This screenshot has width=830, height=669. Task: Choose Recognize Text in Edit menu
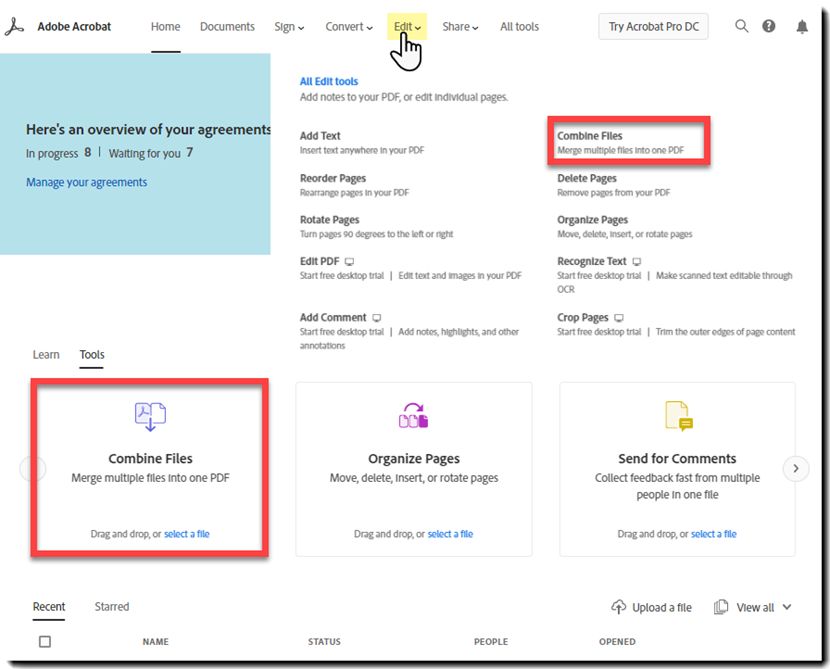[x=592, y=261]
